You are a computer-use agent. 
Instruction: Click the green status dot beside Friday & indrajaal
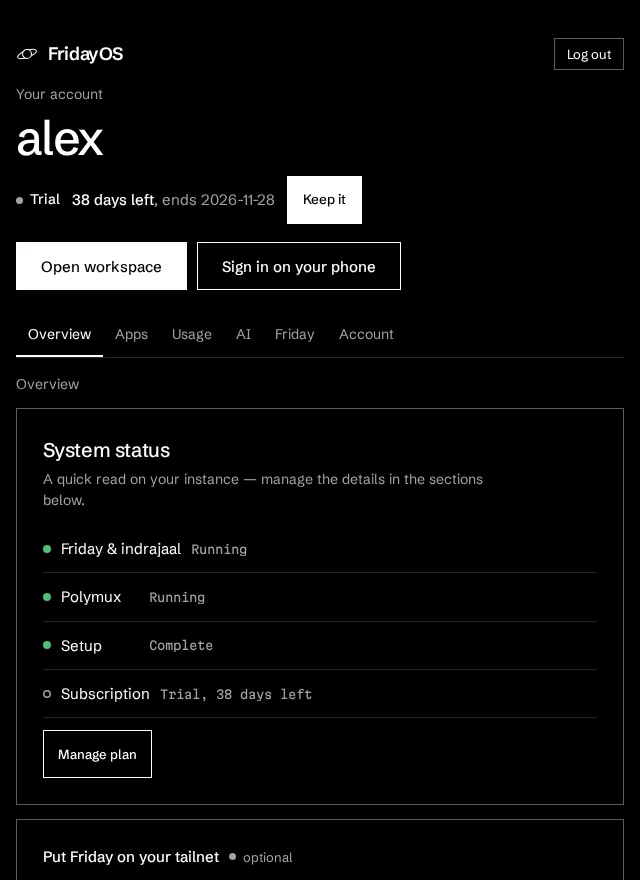(47, 549)
